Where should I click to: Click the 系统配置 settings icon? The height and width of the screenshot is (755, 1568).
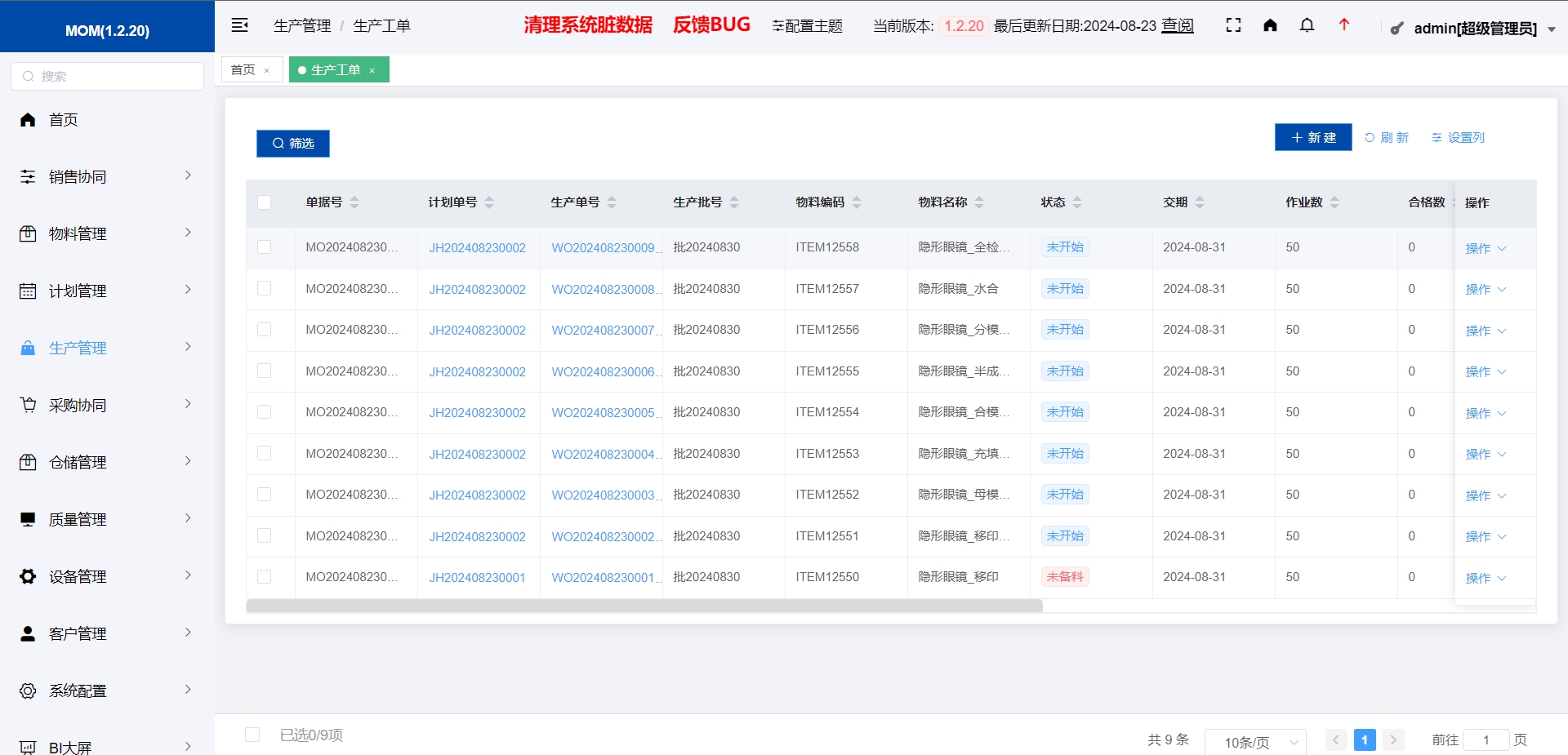click(x=28, y=691)
